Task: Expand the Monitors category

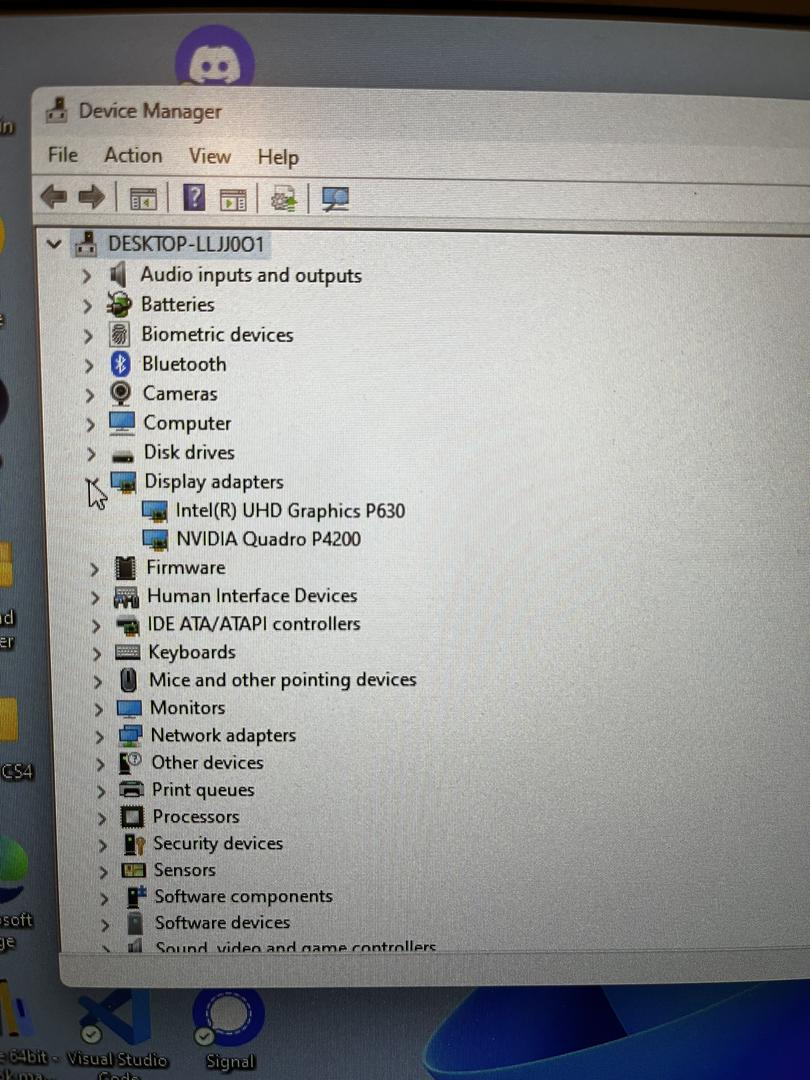Action: pyautogui.click(x=98, y=709)
